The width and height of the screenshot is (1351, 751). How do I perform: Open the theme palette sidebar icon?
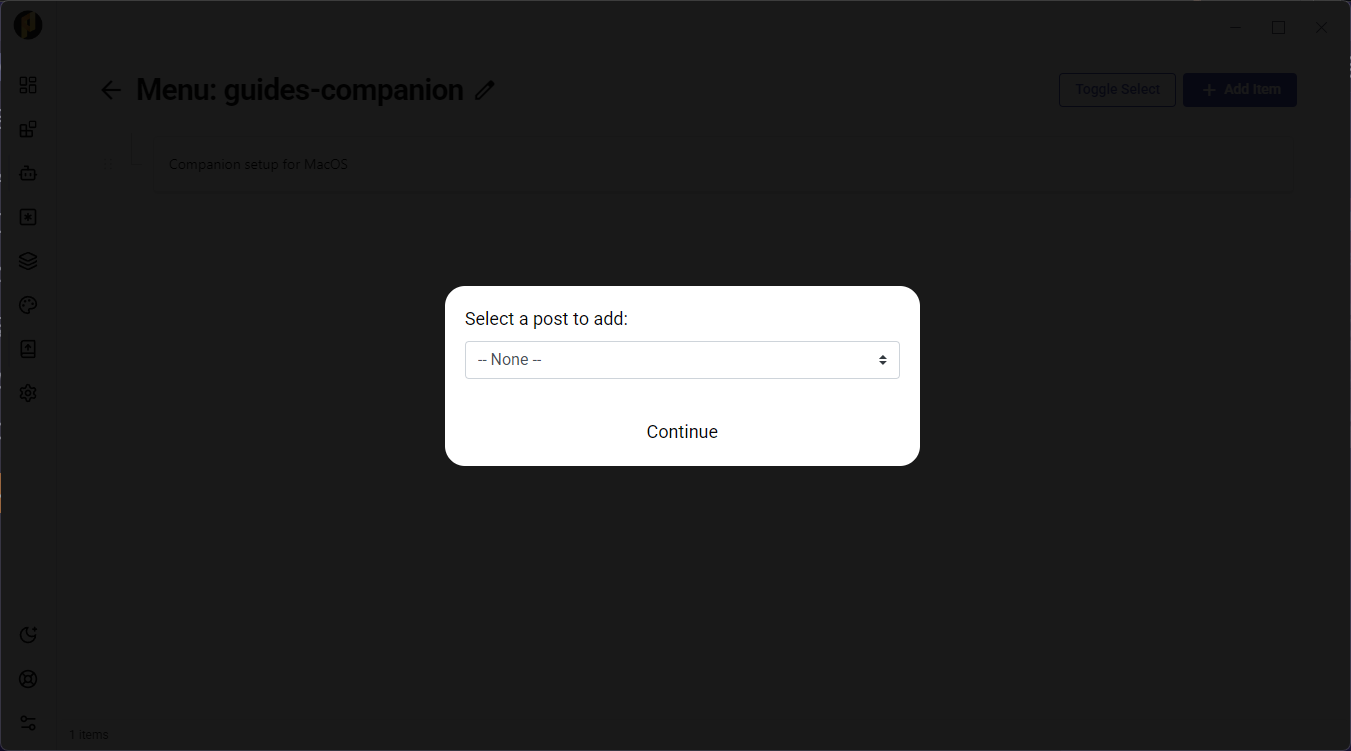(28, 305)
